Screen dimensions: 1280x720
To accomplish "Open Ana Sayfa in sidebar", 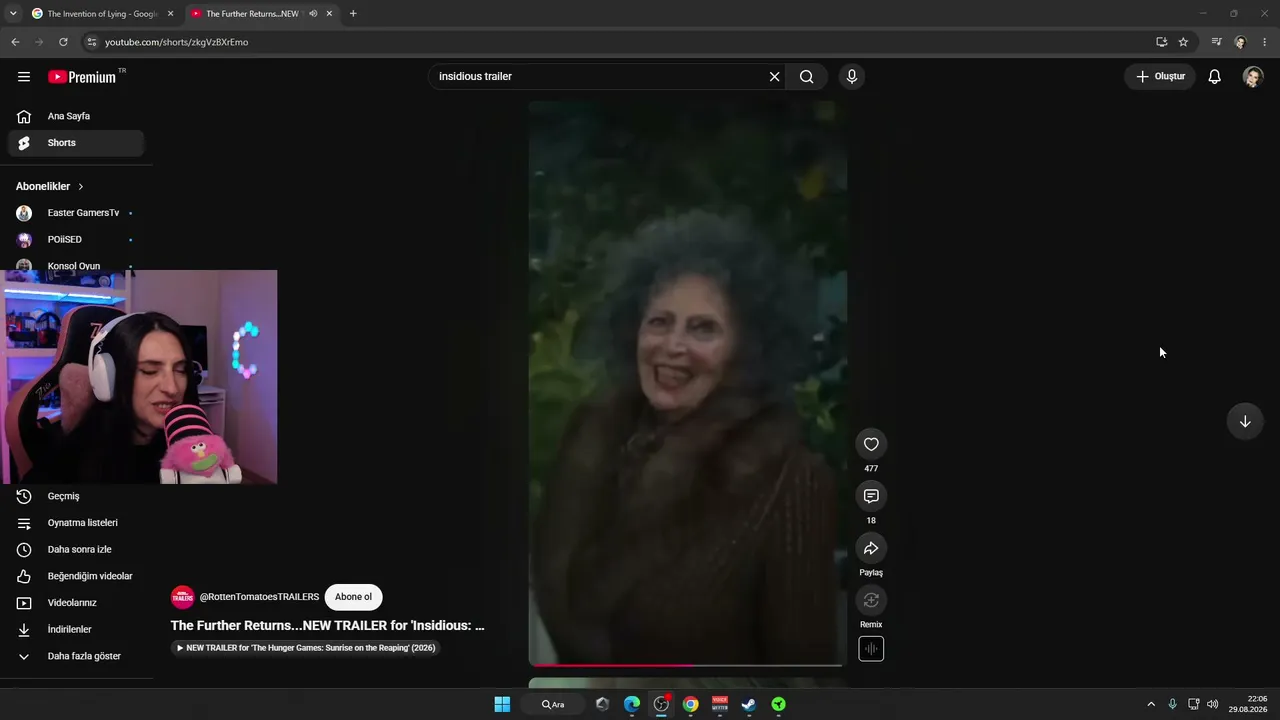I will pos(78,116).
